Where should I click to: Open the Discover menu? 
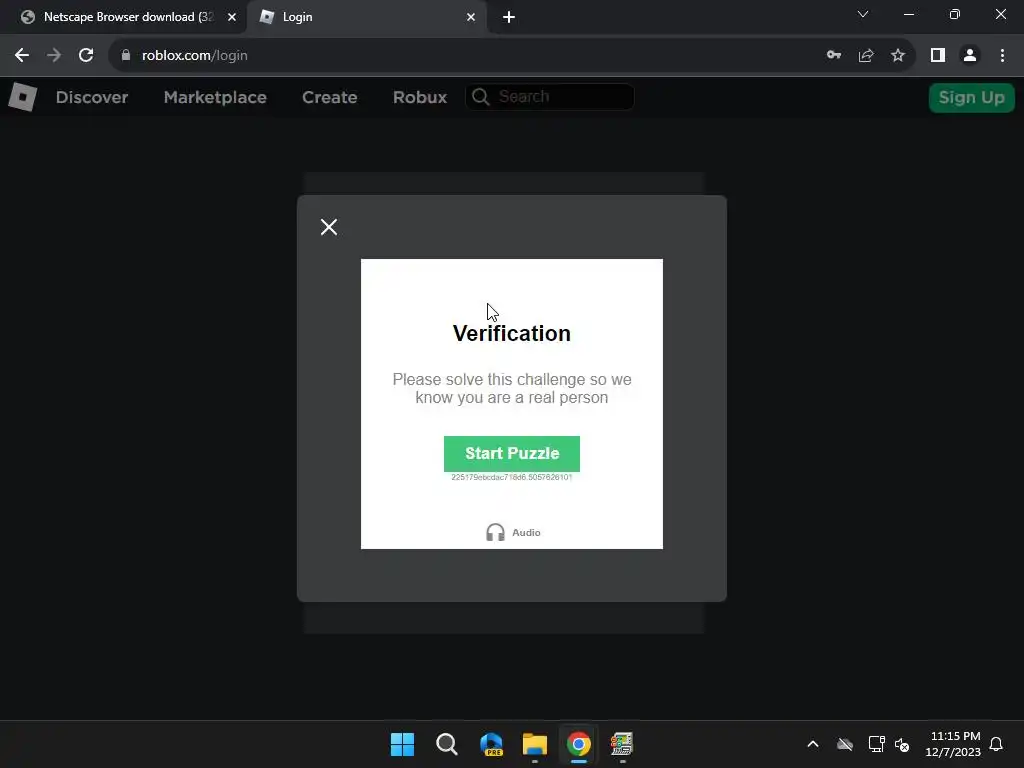point(91,97)
